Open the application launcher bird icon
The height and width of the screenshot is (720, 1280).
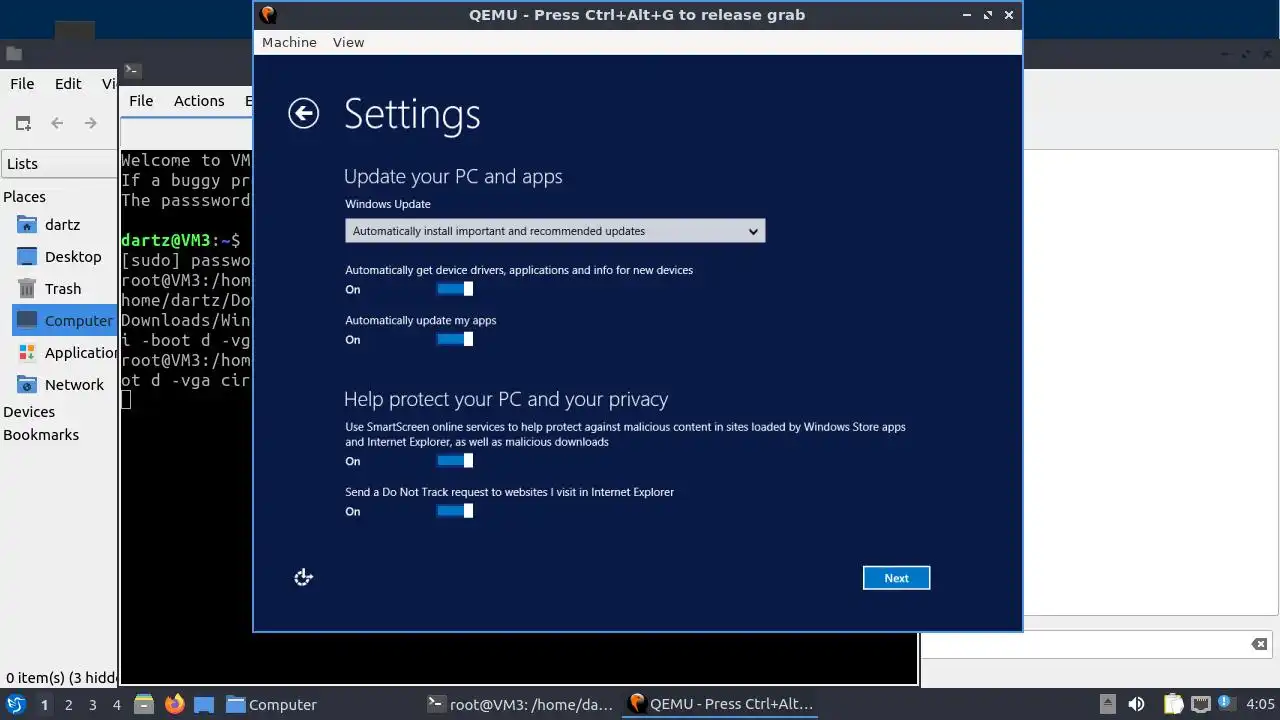pyautogui.click(x=15, y=704)
